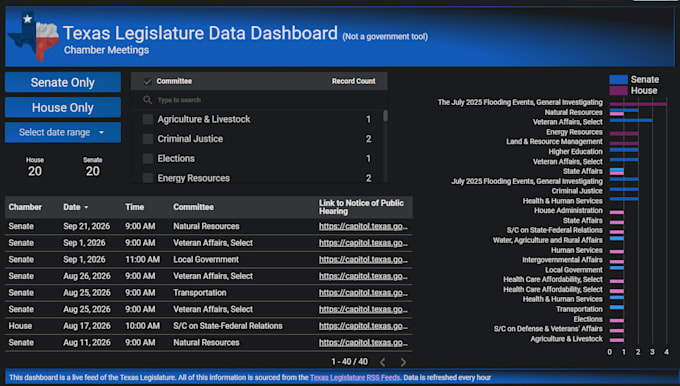Open hearing notice link for Aug 11, 2026 Natural Resources

363,343
